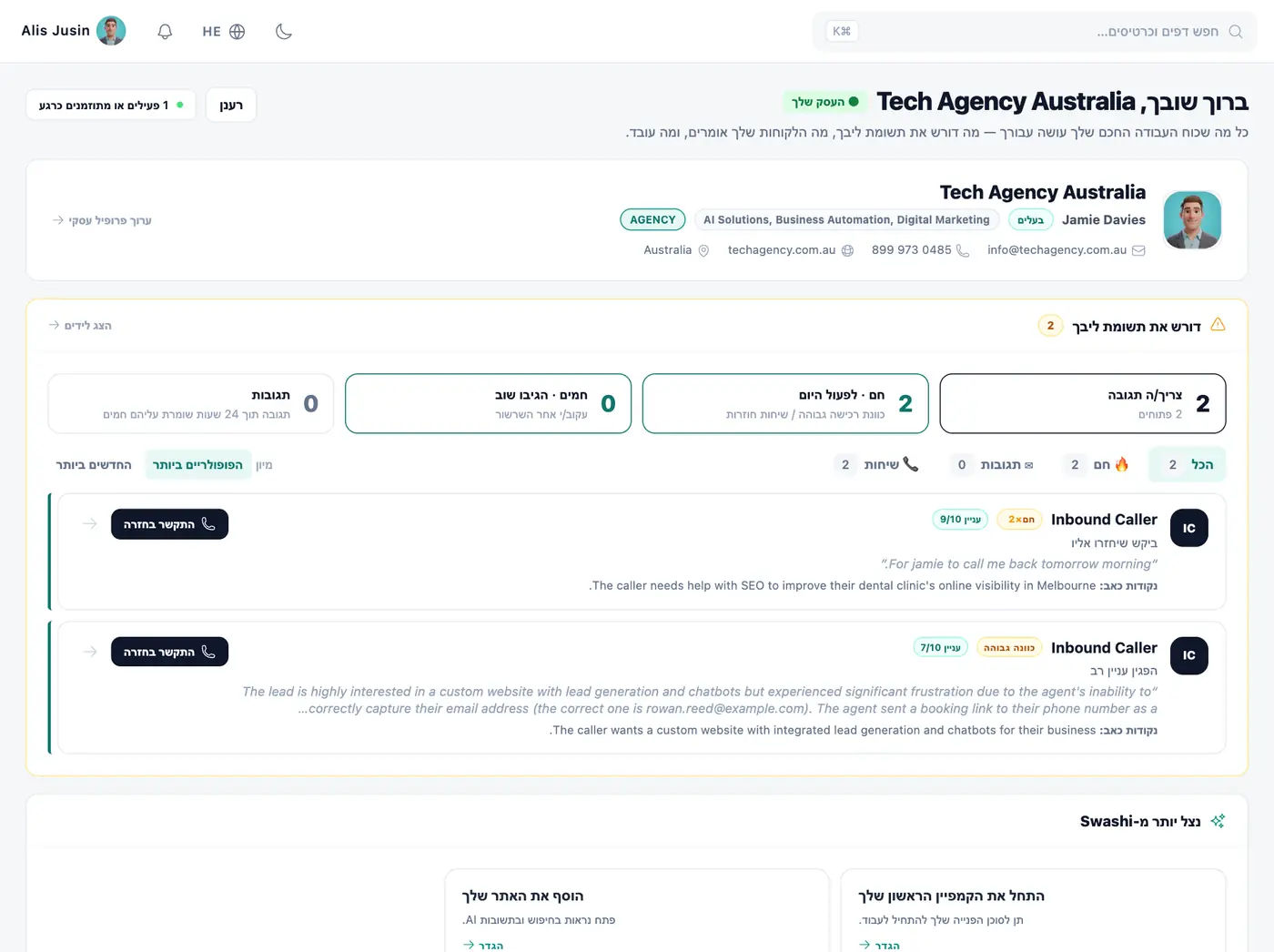The height and width of the screenshot is (952, 1274).
Task: Filter by חם hot leads tab
Action: 1097,464
